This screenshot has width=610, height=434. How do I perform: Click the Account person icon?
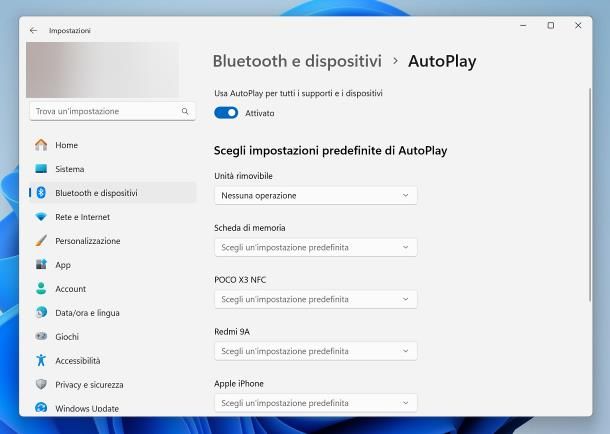click(x=41, y=289)
